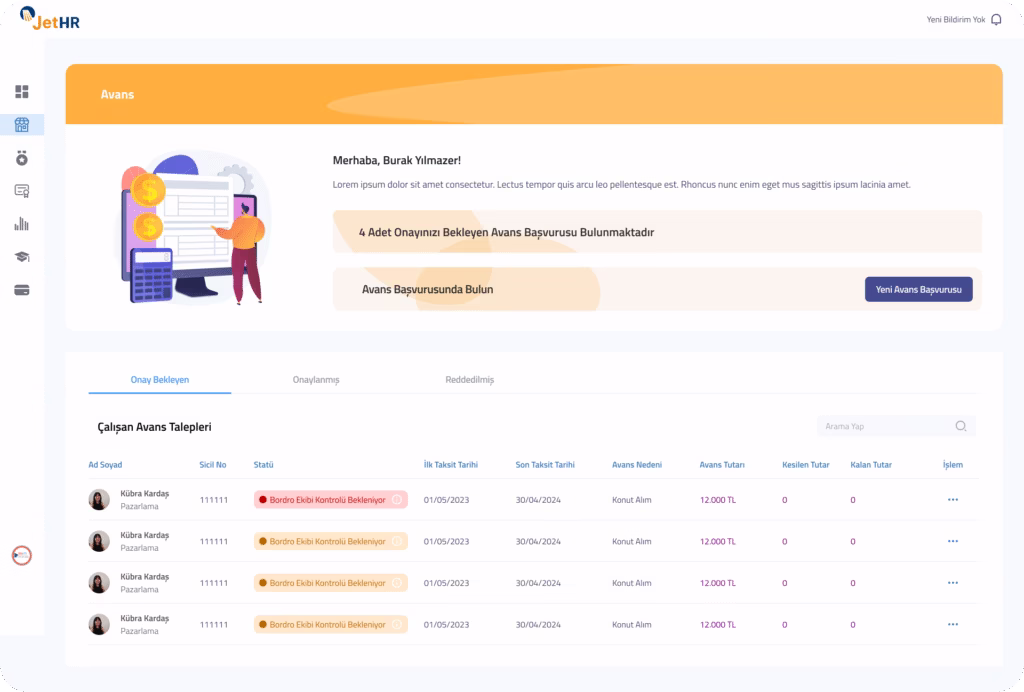Open the graduation cap training icon
This screenshot has width=1024, height=692.
(x=22, y=257)
